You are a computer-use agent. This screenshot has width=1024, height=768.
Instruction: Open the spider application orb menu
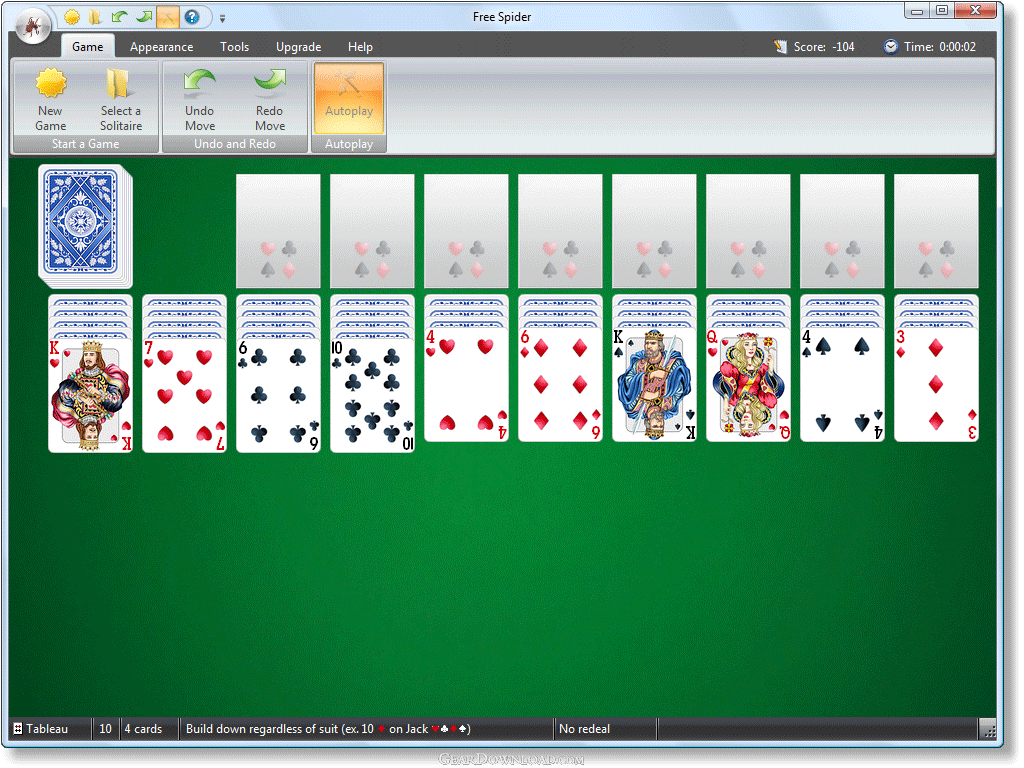click(x=33, y=27)
